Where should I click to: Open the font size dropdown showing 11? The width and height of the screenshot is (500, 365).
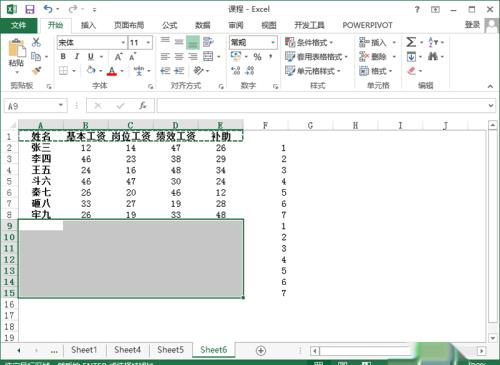point(148,42)
